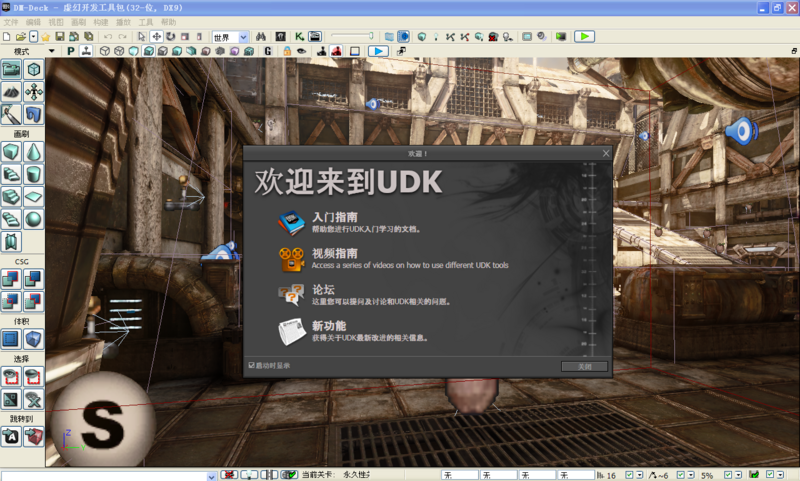Viewport: 800px width, 481px height.
Task: Toggle the eye icon in viewport toolbar
Action: pos(302,51)
